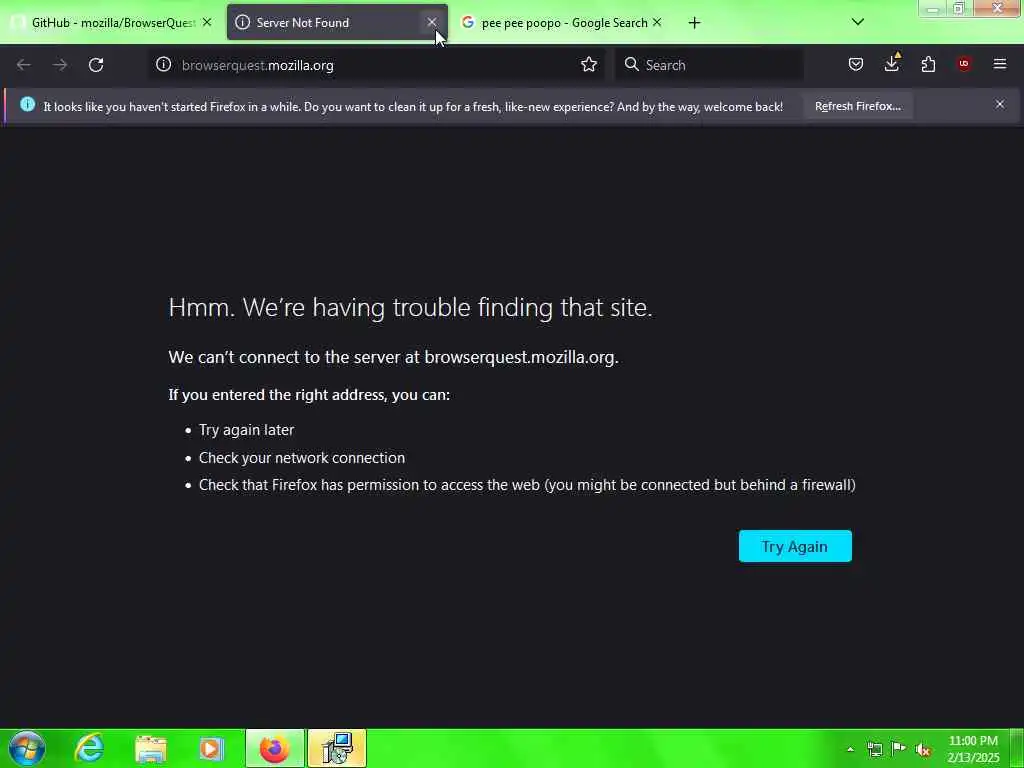Click the 'Check that Firefox has permission' bullet
Viewport: 1024px width, 768px height.
tap(527, 485)
